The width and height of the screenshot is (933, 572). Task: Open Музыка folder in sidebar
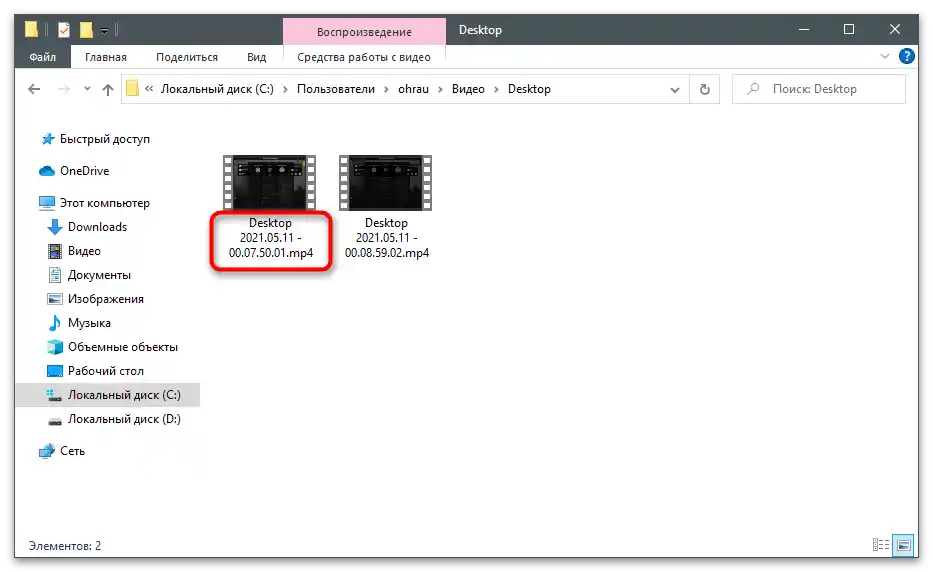[x=89, y=323]
